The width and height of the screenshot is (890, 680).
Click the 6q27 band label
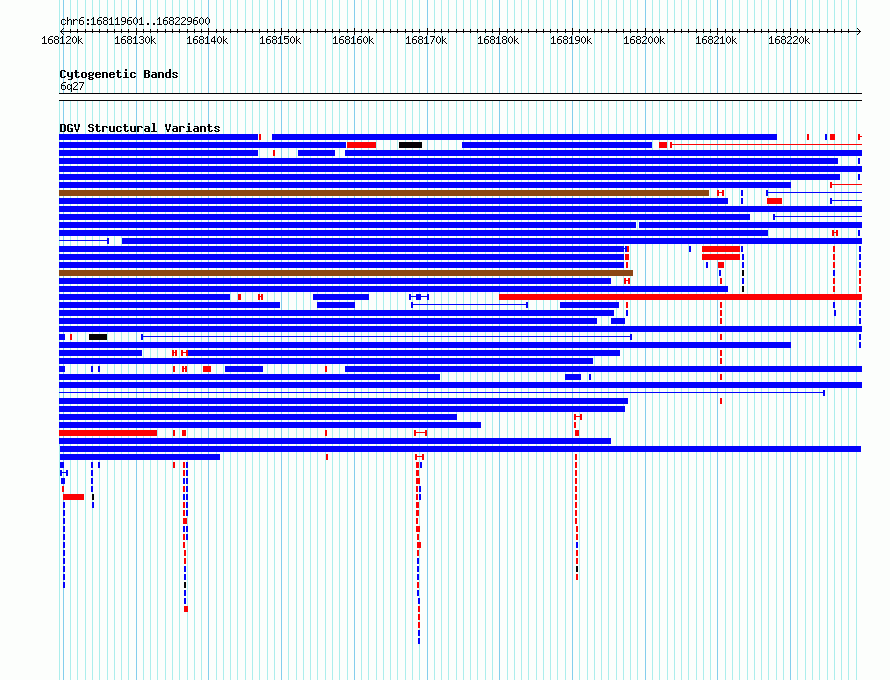[72, 86]
